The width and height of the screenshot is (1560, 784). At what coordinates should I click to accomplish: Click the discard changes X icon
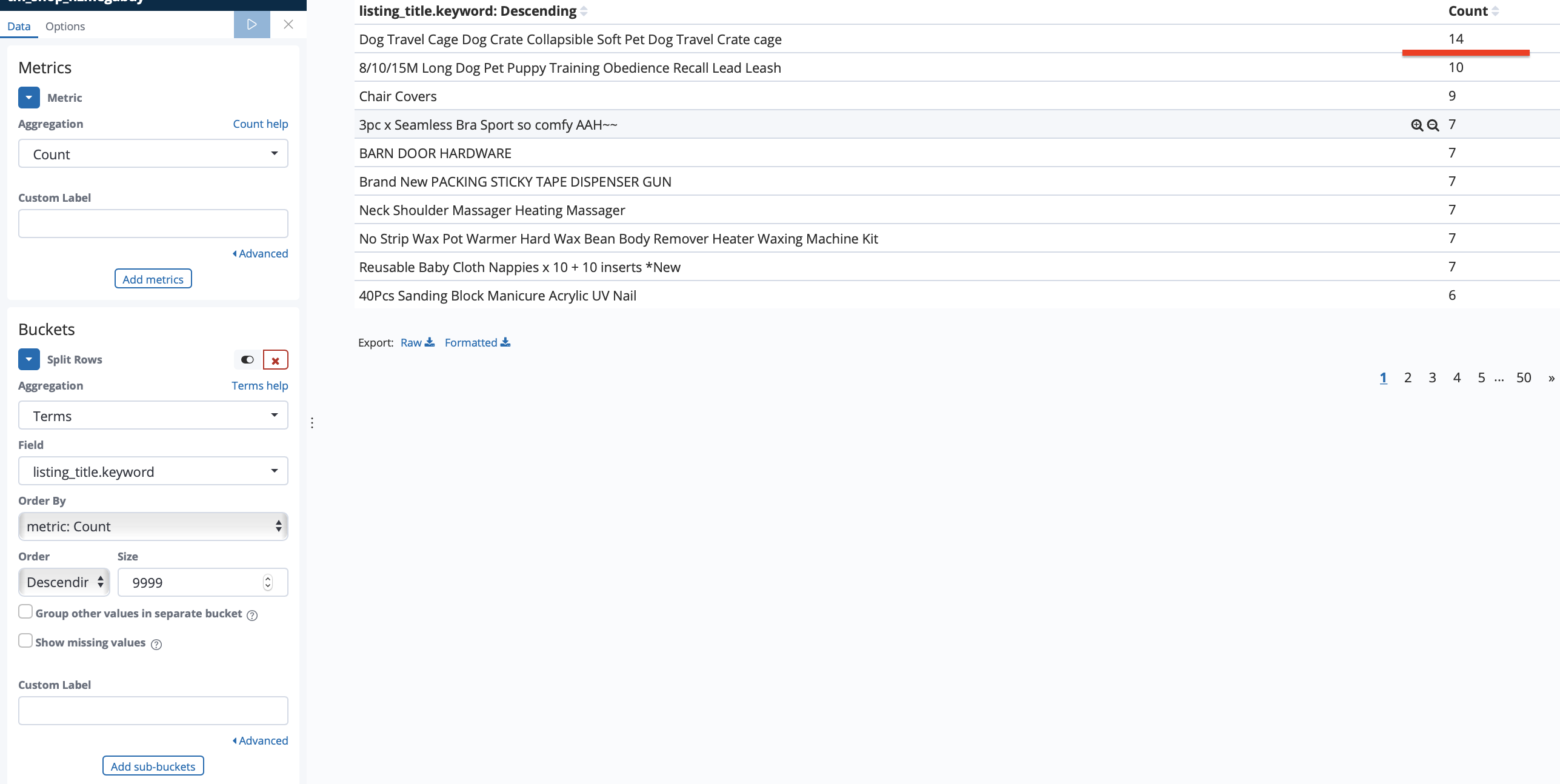[288, 25]
